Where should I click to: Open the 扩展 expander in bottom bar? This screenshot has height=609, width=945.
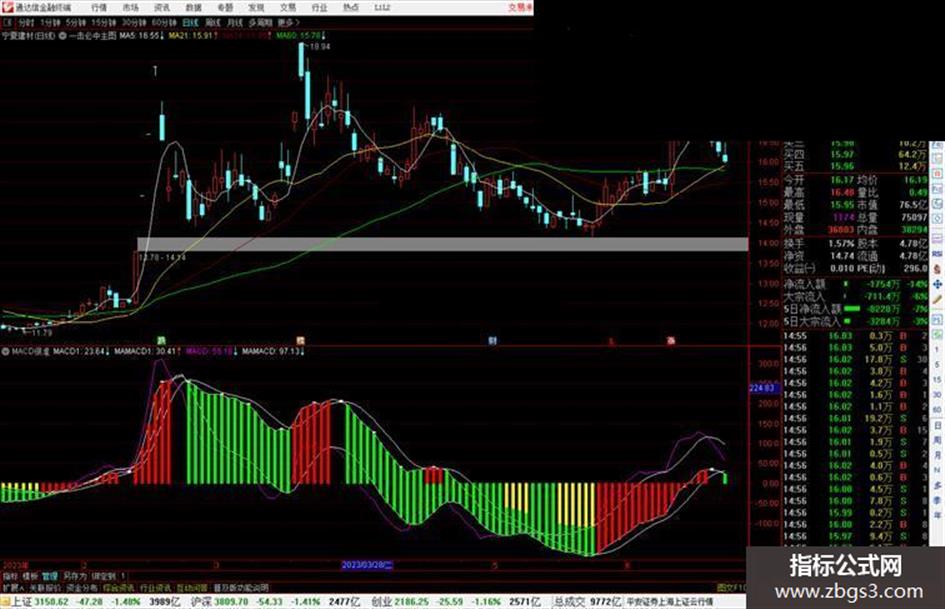coord(13,587)
